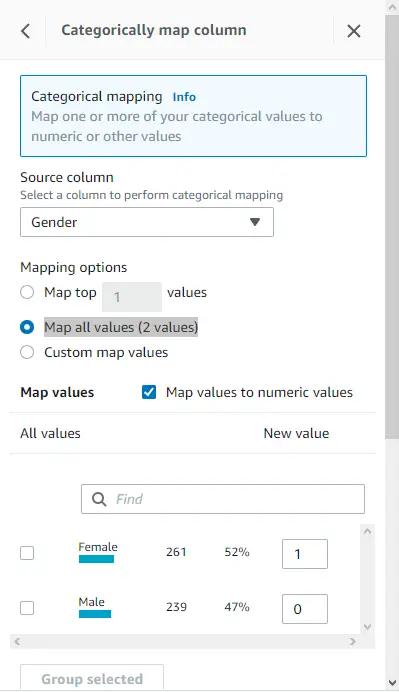Click the values list scroll down arrow

367,627
